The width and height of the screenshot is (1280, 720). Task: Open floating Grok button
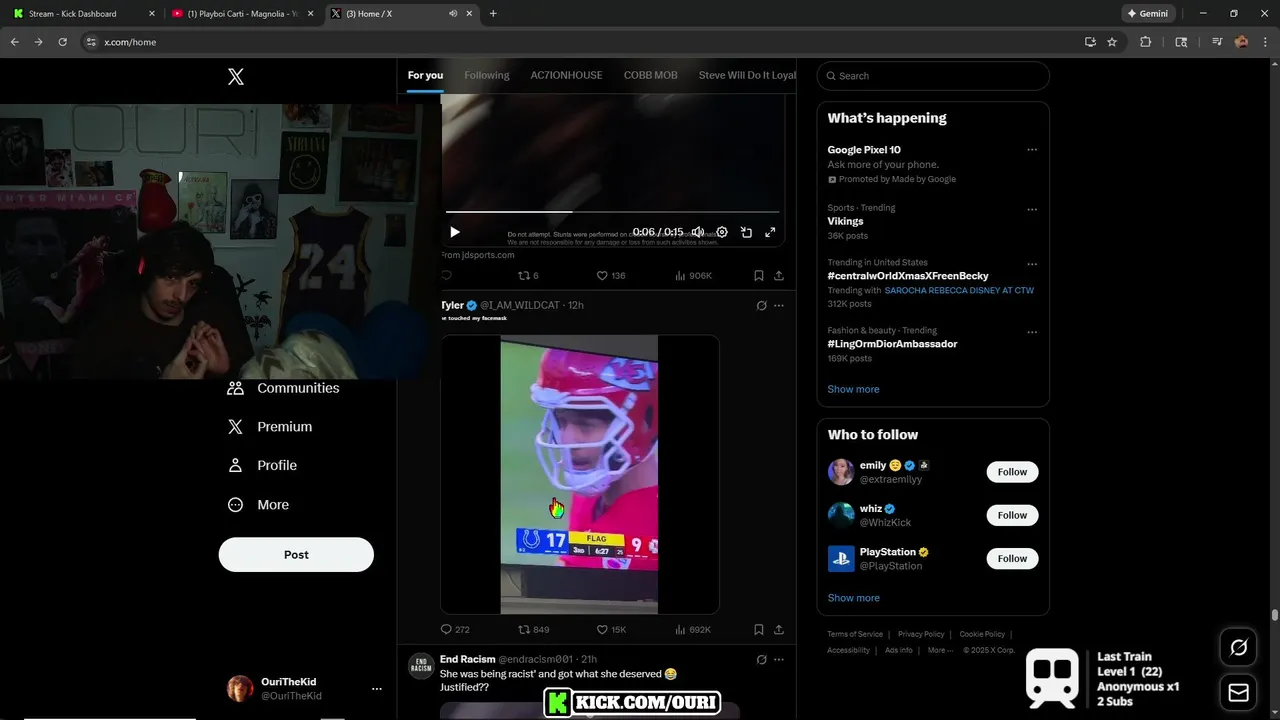point(1238,648)
